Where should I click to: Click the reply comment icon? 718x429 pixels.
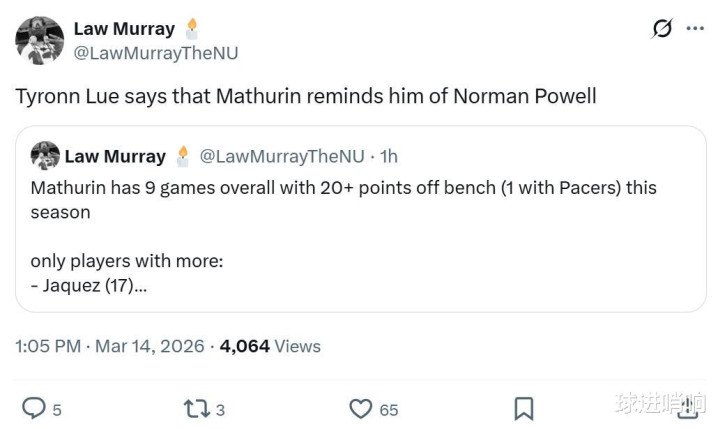(x=34, y=408)
